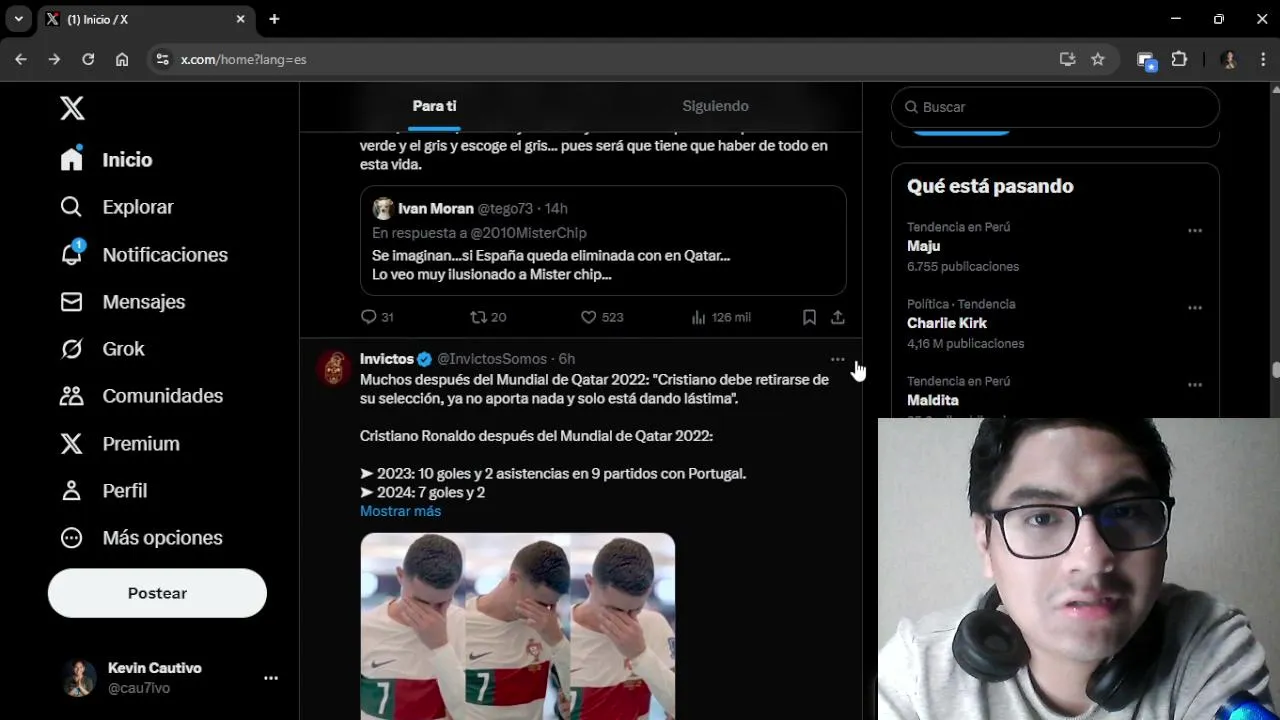This screenshot has width=1280, height=720.
Task: Open browser extensions puzzle icon
Action: click(1179, 59)
